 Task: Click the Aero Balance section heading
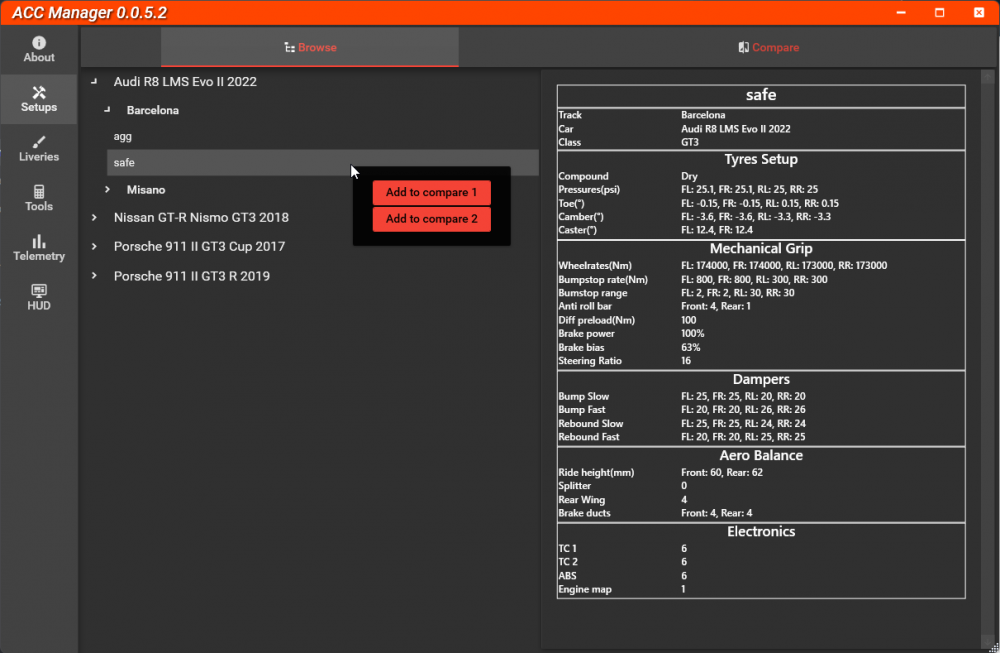[x=761, y=455]
